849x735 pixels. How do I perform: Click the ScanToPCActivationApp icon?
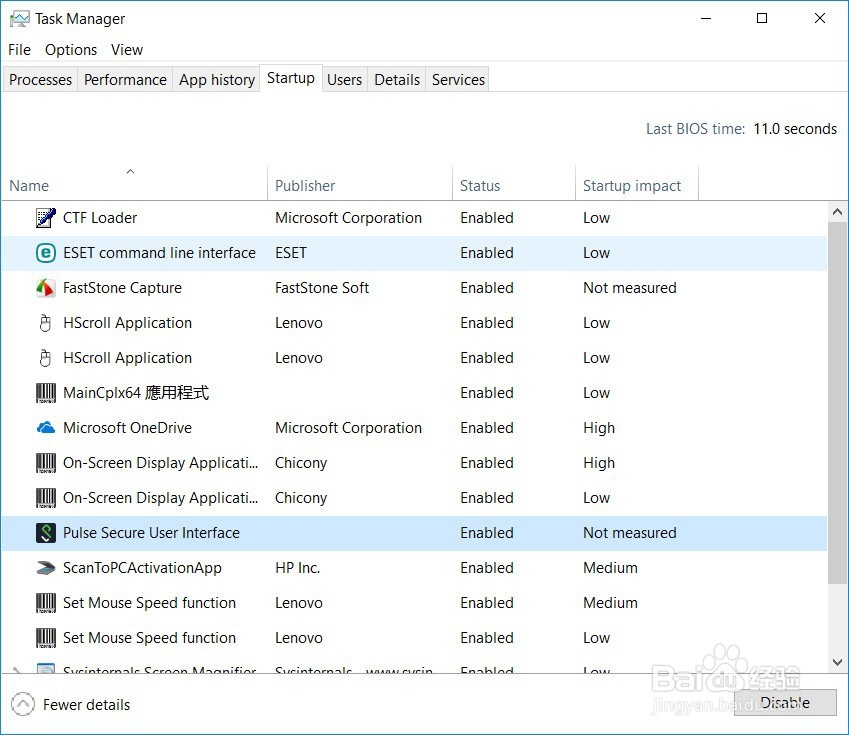(46, 568)
